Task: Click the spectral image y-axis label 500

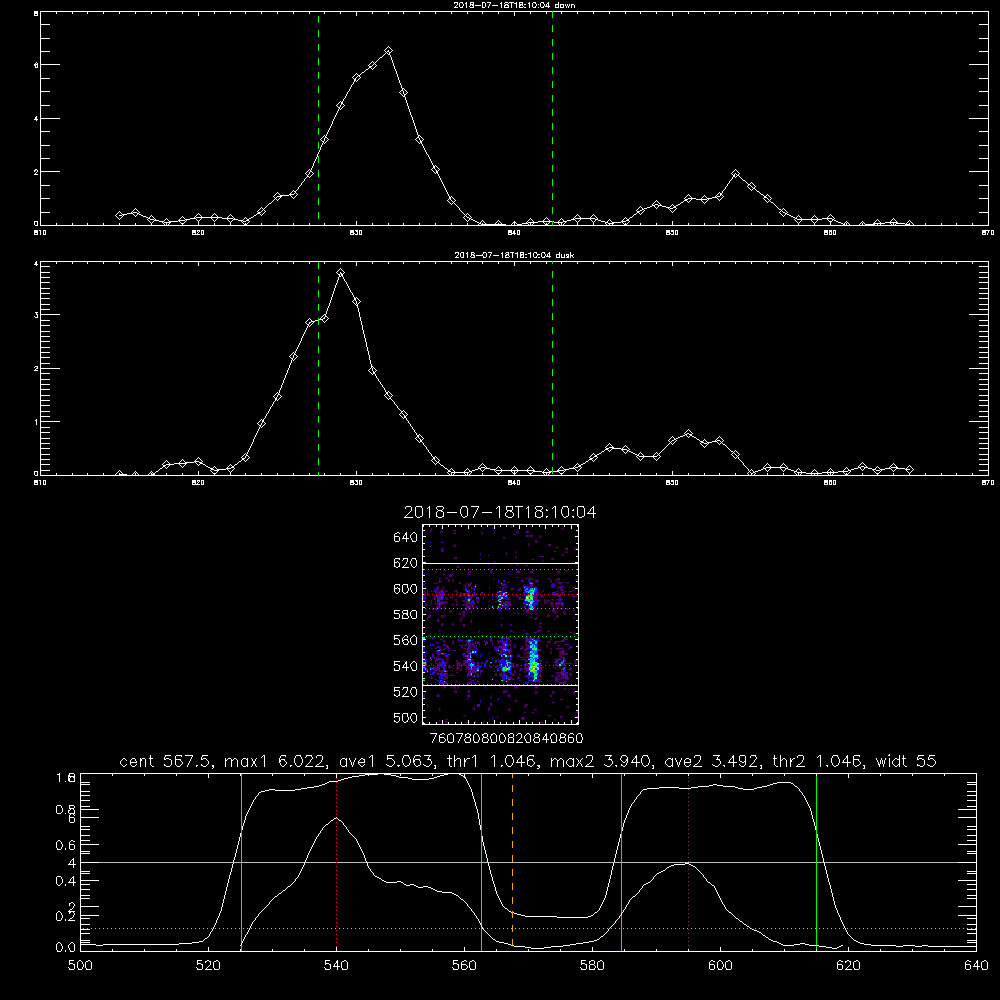Action: click(406, 717)
